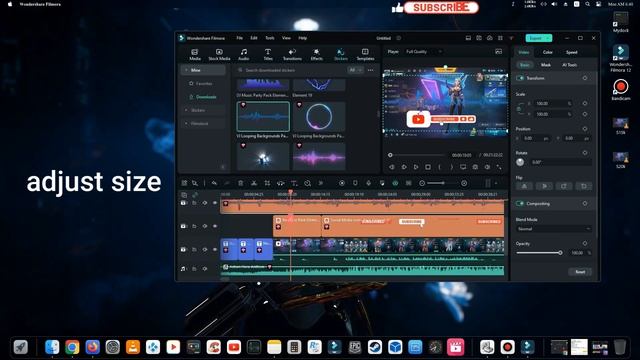Image resolution: width=640 pixels, height=360 pixels.
Task: Click the scissors split icon
Action: coord(253,183)
